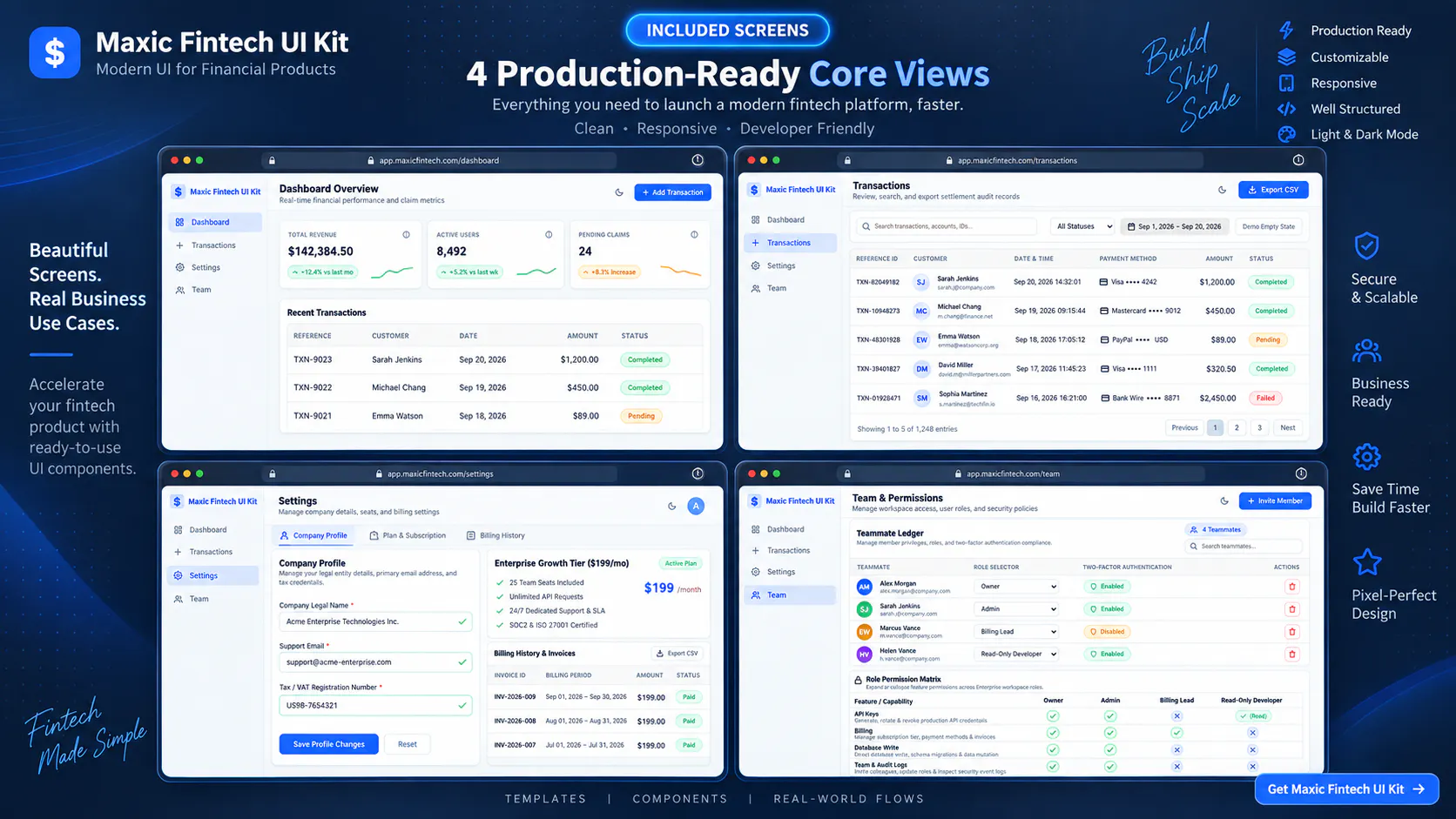
Task: Toggle API Keys permission for Admin
Action: tap(1110, 716)
